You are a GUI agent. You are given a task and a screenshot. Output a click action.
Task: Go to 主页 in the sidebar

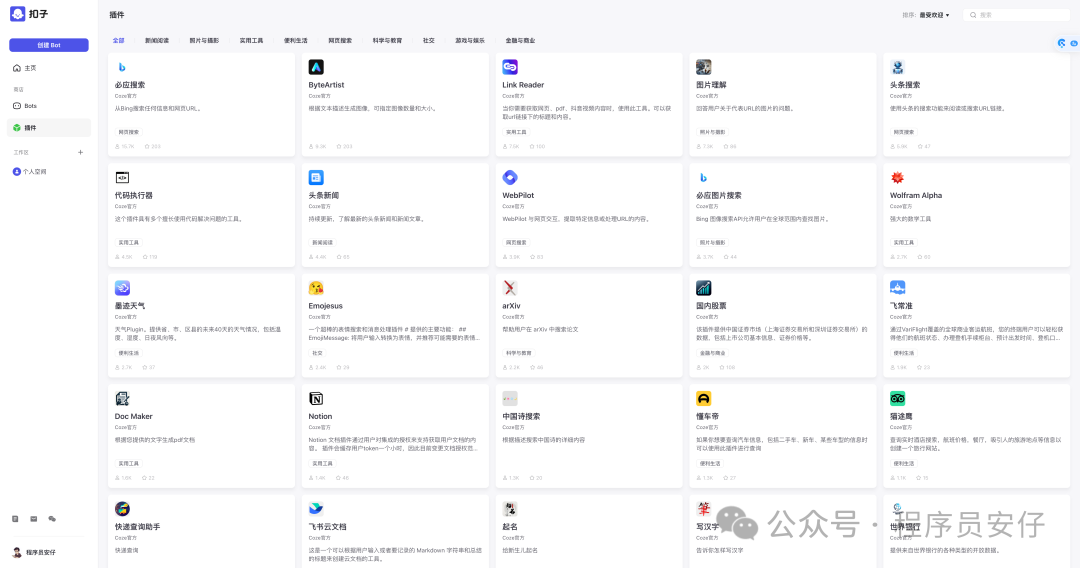coord(30,68)
